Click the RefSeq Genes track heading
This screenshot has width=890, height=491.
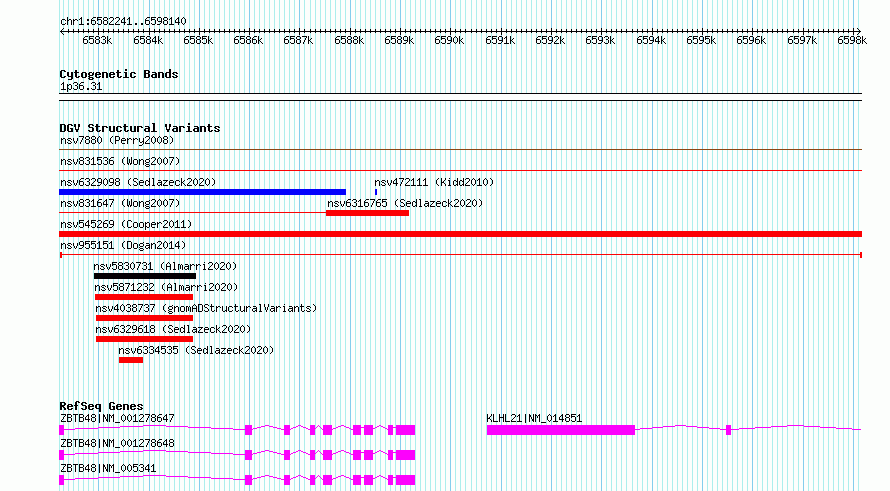tap(101, 406)
